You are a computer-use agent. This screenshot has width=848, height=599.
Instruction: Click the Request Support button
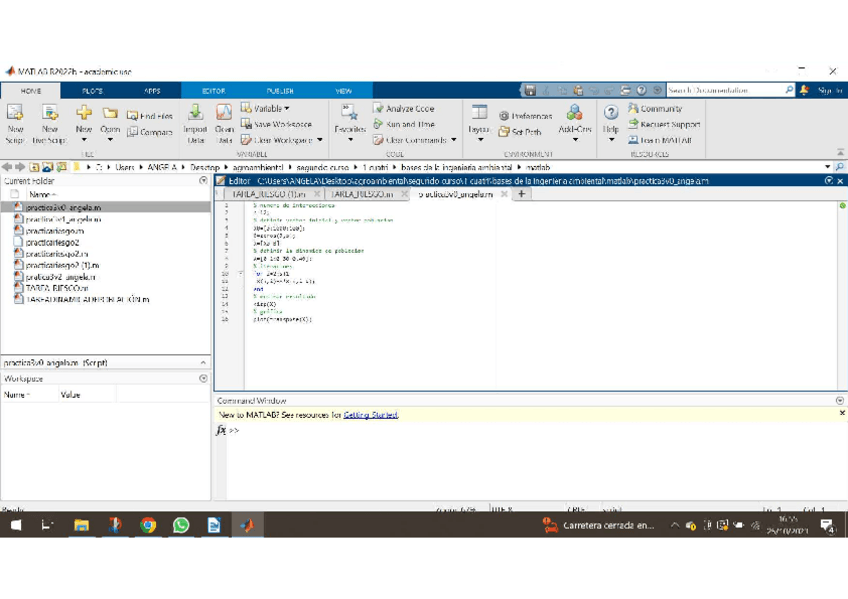click(x=669, y=124)
